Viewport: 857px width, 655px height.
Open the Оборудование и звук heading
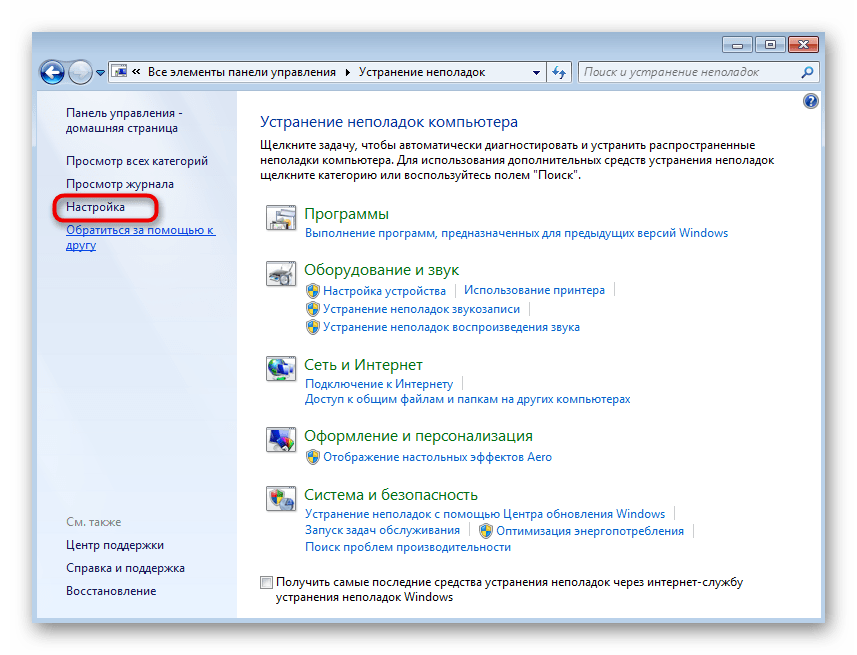pos(381,270)
